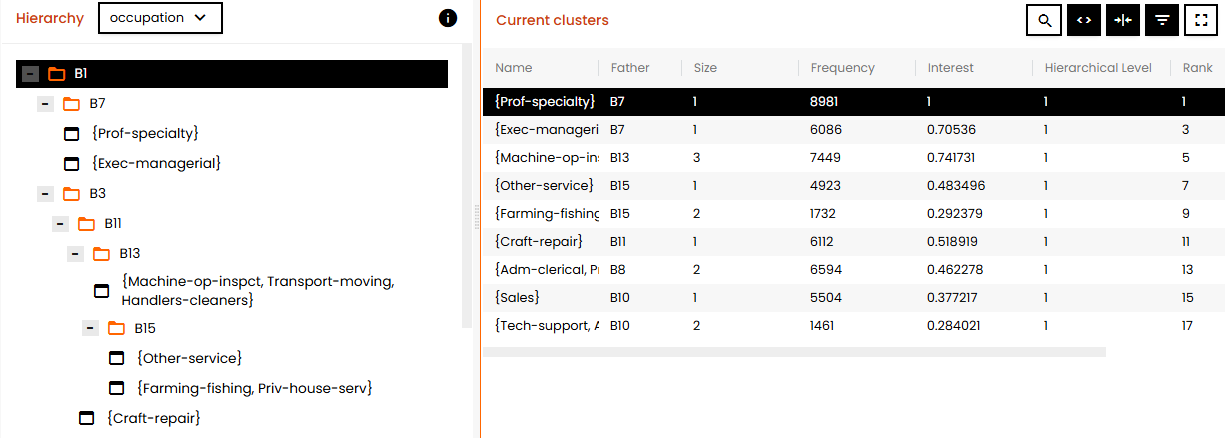Toggle the fullscreen icon

point(1201,20)
